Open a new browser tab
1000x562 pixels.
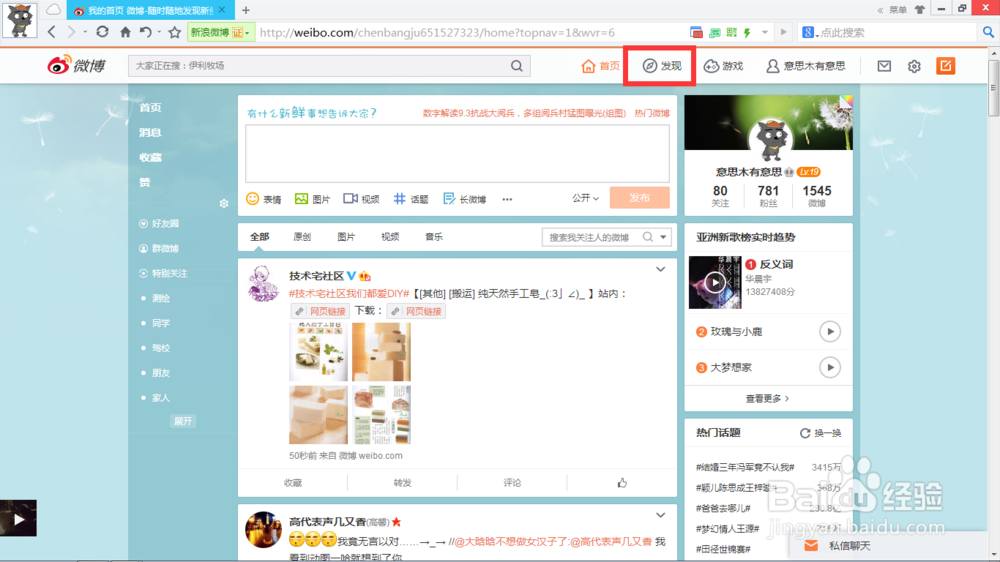click(x=246, y=10)
